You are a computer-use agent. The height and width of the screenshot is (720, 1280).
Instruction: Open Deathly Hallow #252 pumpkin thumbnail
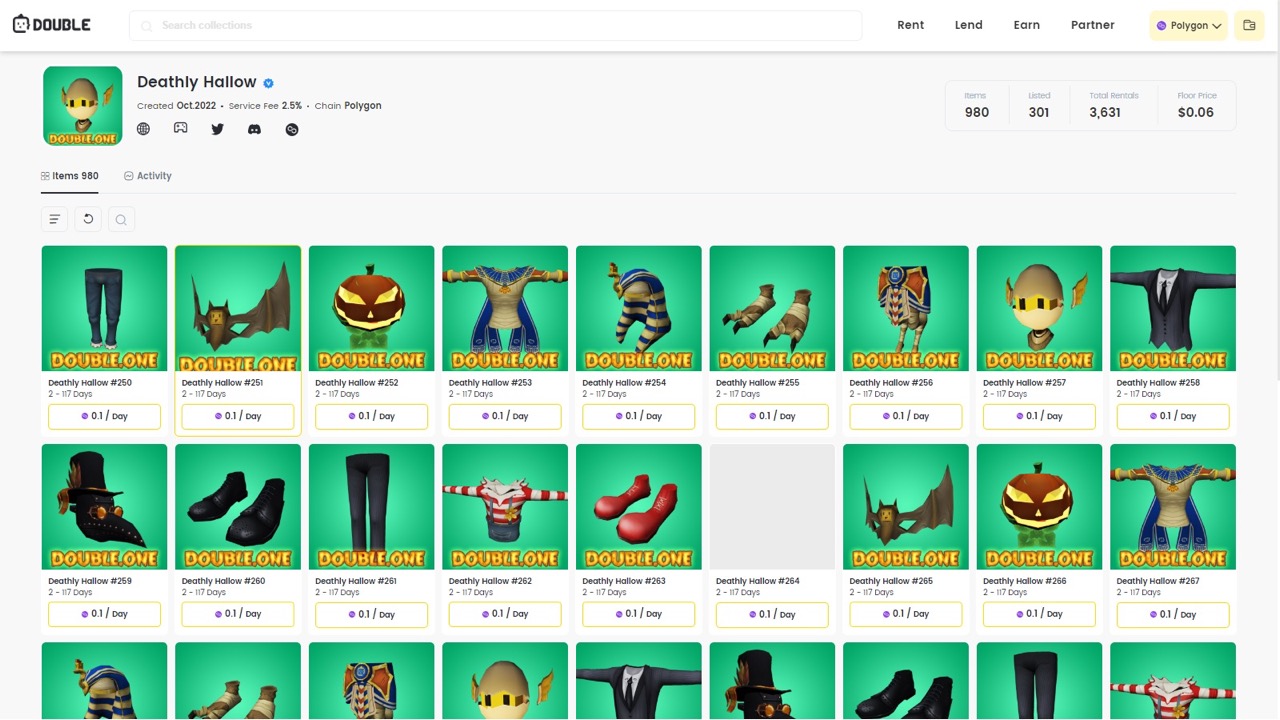(x=371, y=308)
